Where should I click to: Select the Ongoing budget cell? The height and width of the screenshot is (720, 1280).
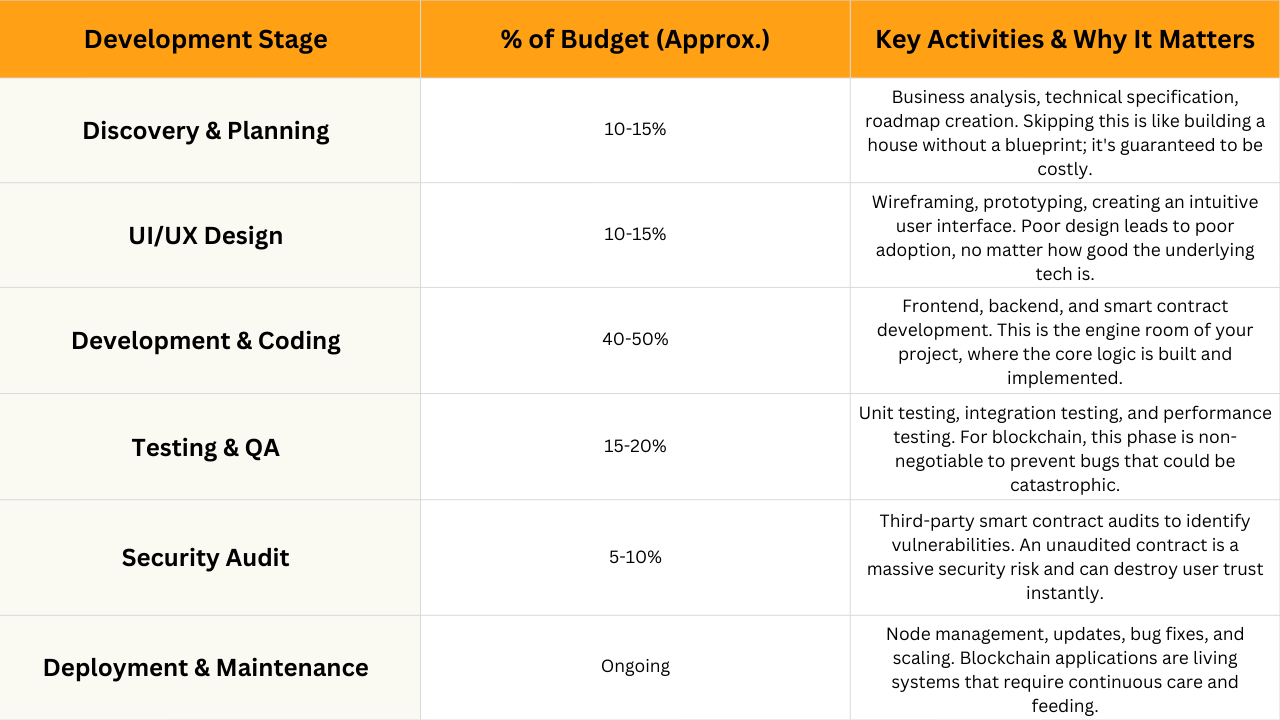(x=635, y=666)
